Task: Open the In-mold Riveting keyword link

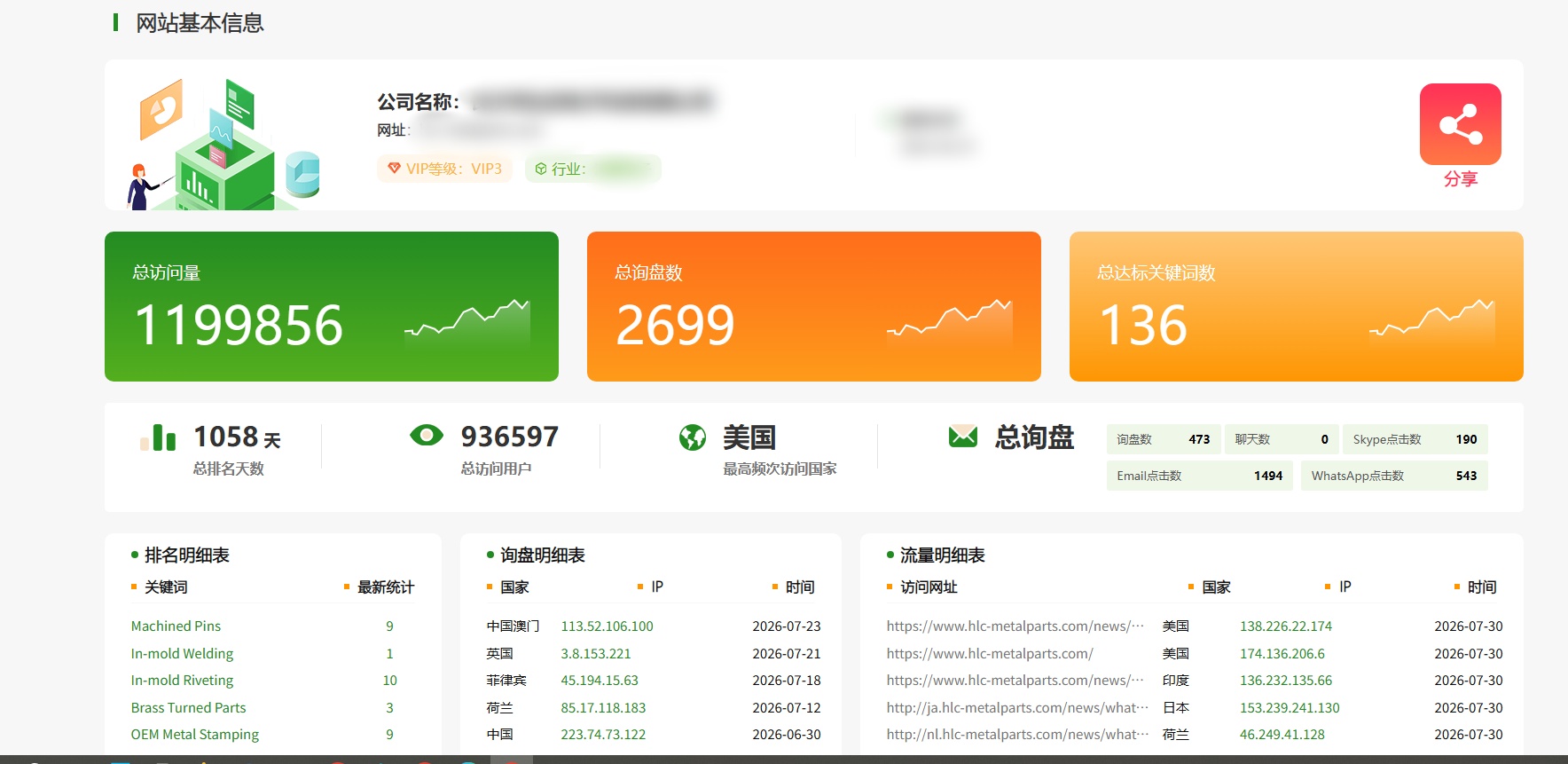Action: 182,681
